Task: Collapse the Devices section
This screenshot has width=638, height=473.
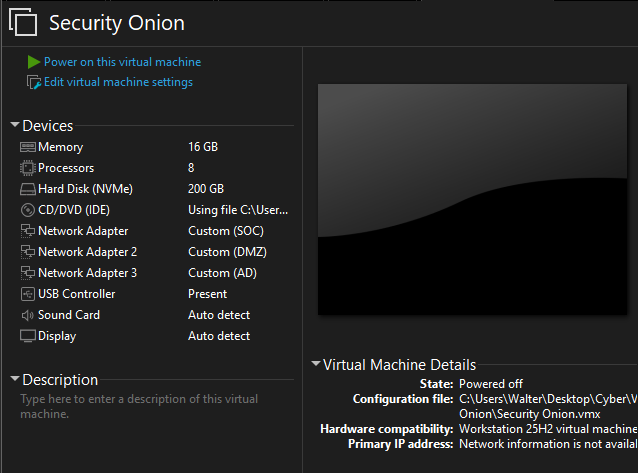Action: [x=15, y=126]
